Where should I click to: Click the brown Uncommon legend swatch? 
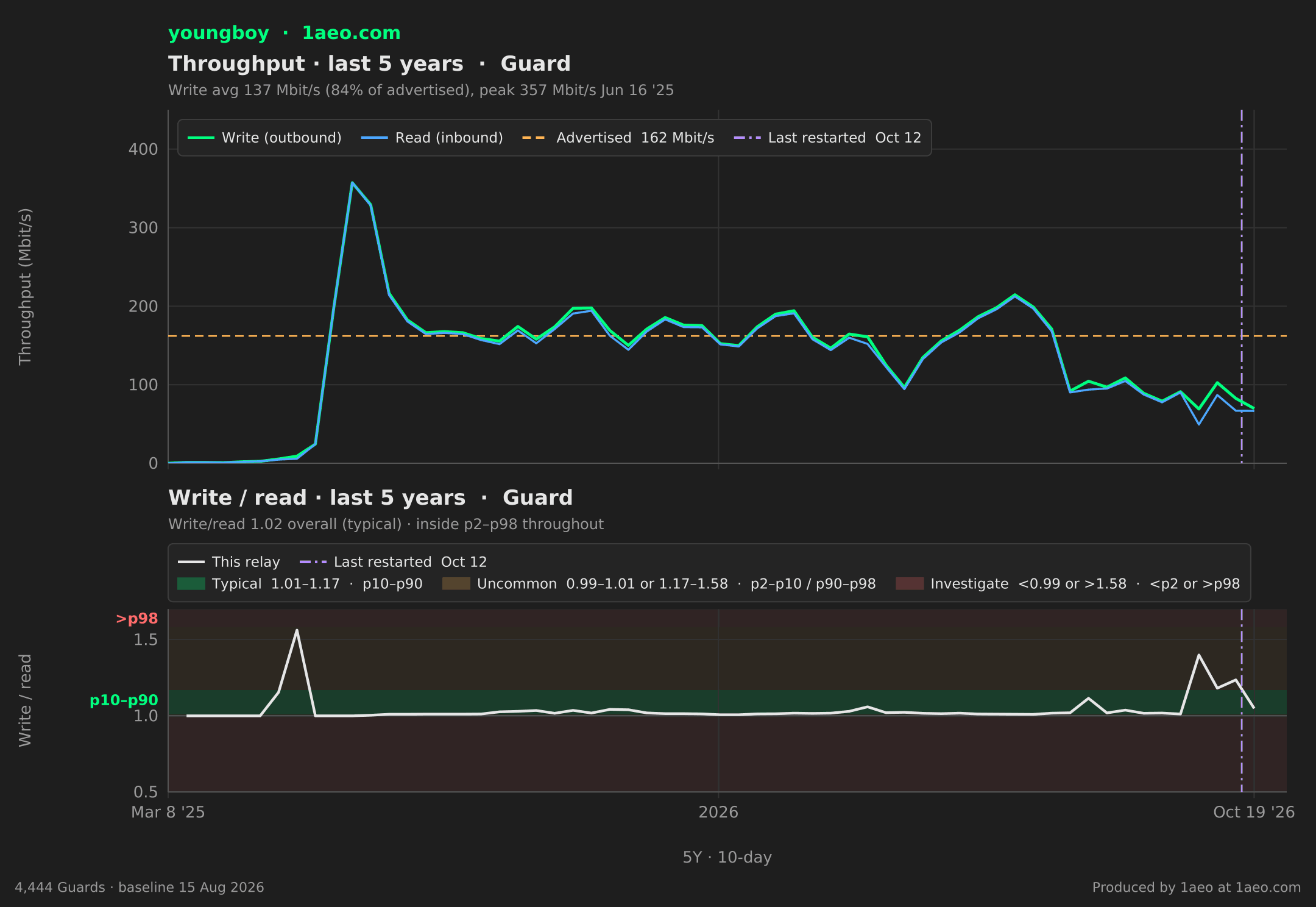pos(456,584)
